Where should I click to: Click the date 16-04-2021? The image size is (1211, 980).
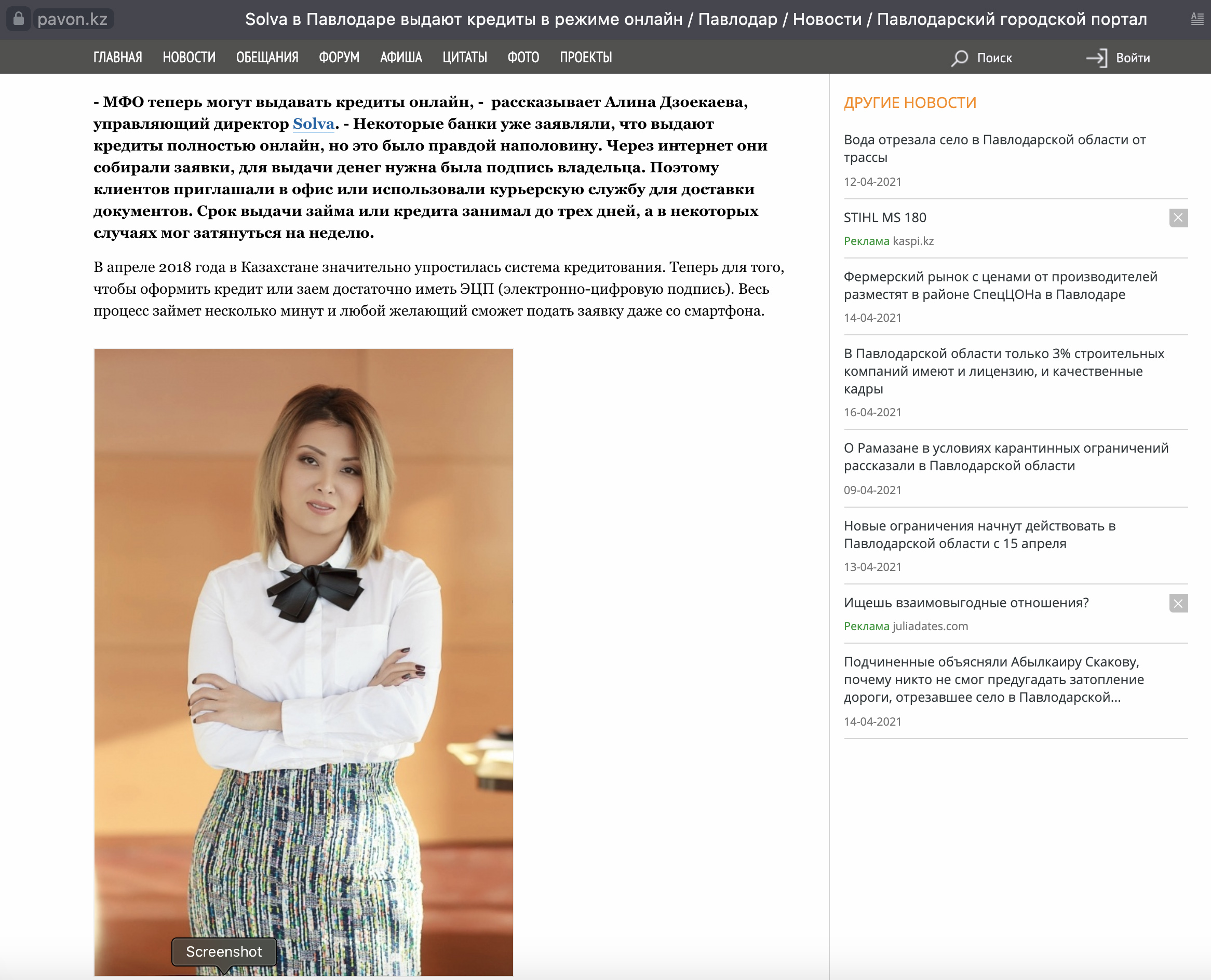coord(872,413)
